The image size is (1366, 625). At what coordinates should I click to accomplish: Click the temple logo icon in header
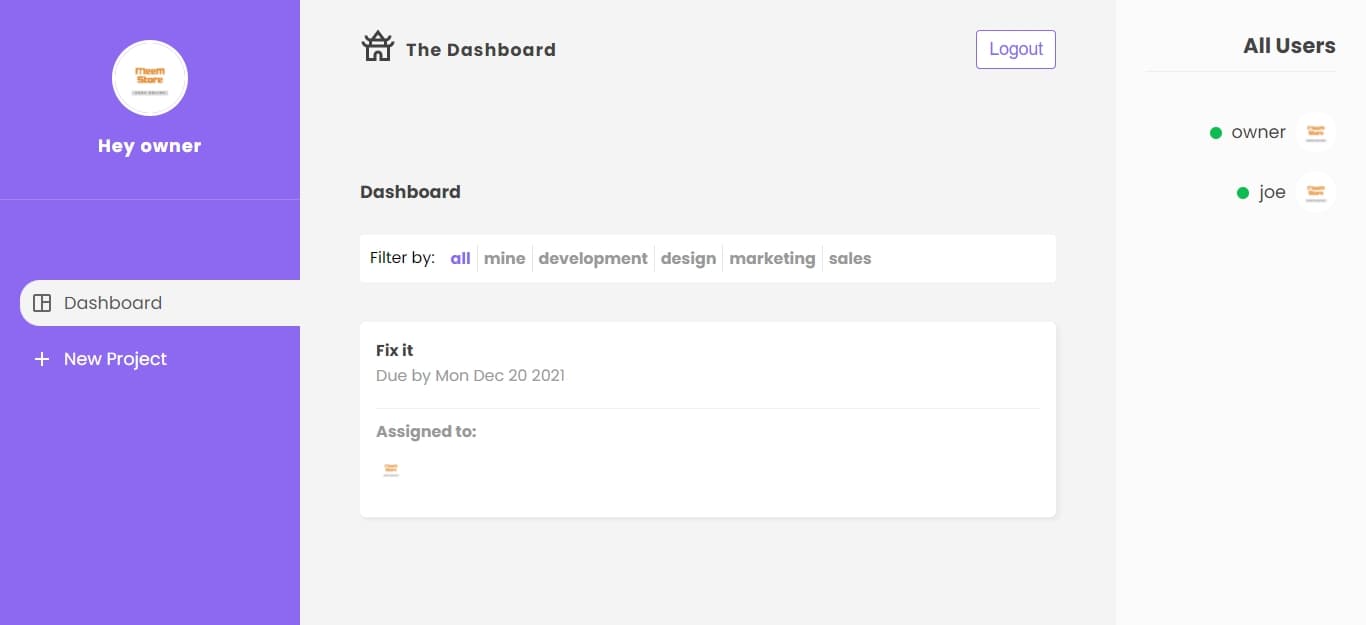click(378, 46)
